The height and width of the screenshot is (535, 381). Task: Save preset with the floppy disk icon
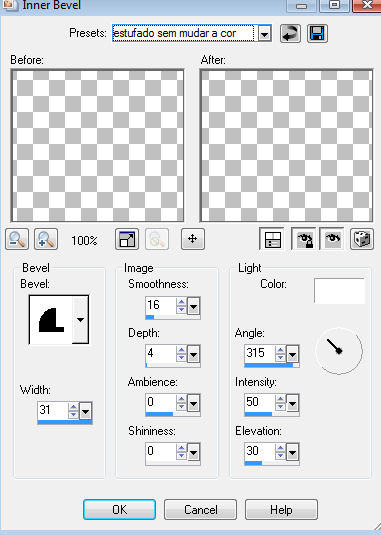coord(317,33)
